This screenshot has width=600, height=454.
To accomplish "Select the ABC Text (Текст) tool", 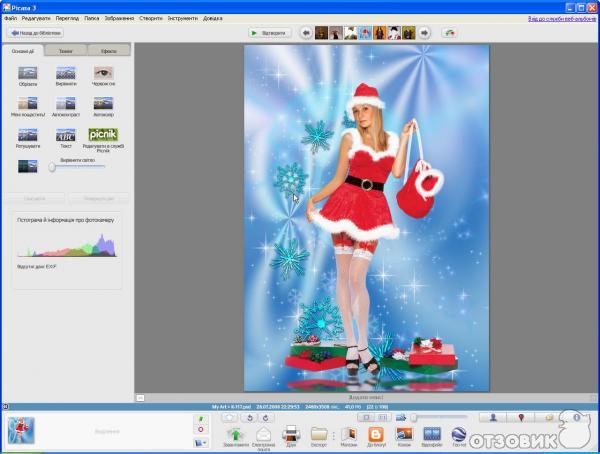I will coord(66,134).
